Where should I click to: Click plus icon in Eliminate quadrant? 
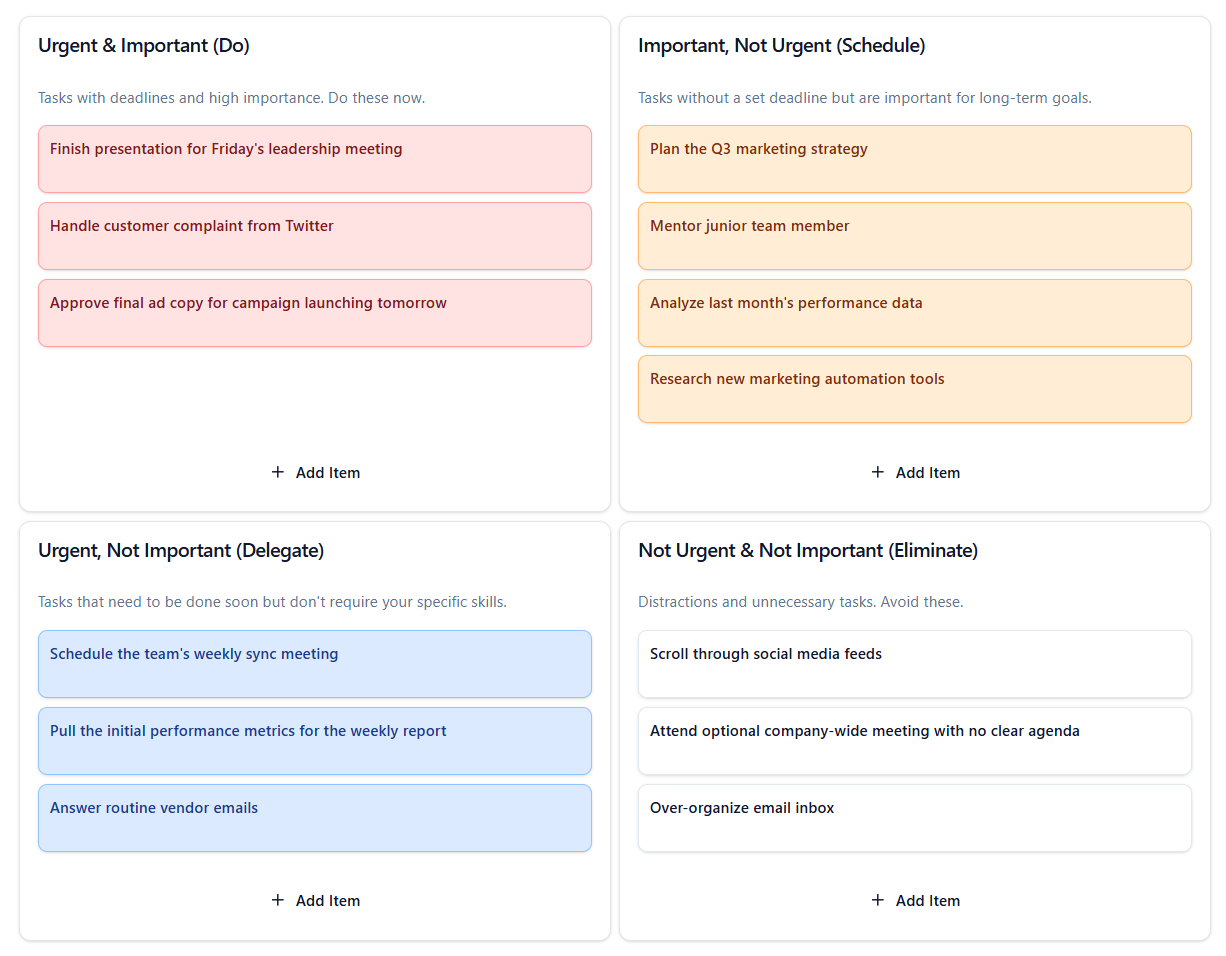point(878,900)
